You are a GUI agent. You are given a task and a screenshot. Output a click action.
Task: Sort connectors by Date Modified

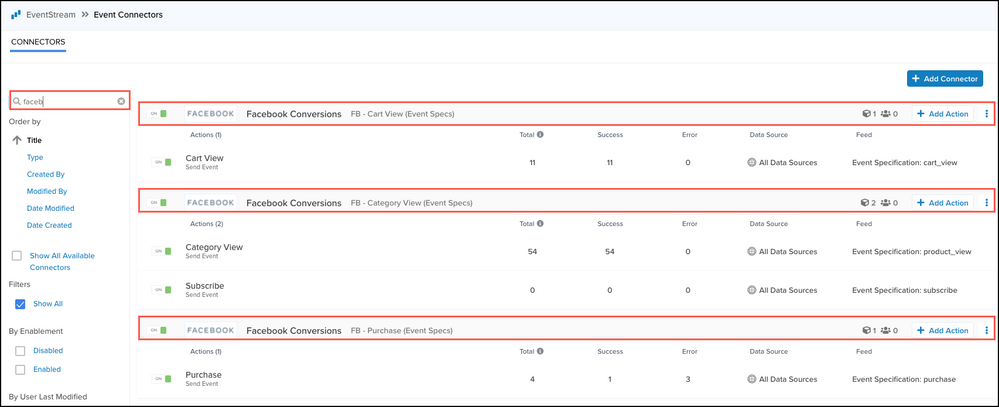point(50,208)
